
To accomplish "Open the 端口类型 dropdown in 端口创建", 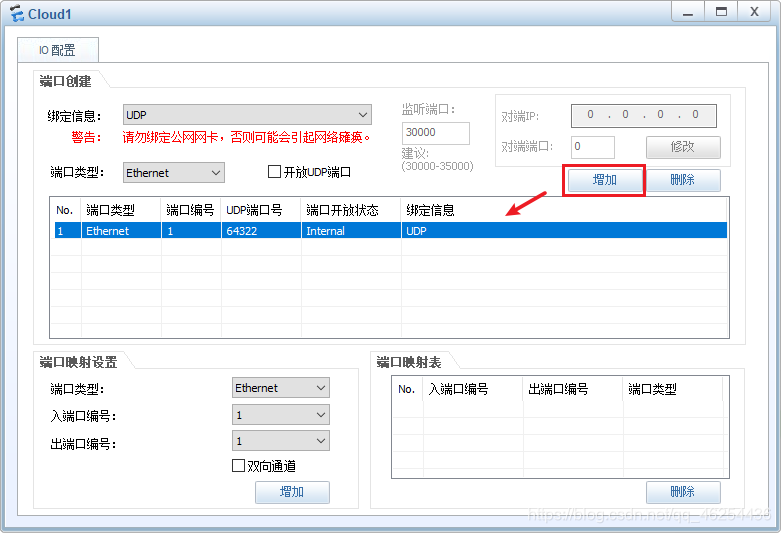I will click(174, 173).
